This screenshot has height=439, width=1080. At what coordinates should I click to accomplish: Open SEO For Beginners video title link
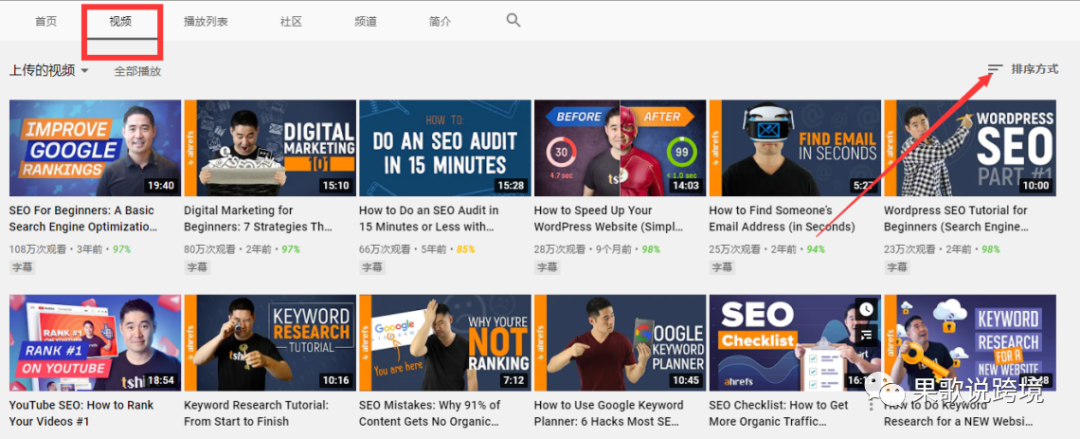coord(83,218)
